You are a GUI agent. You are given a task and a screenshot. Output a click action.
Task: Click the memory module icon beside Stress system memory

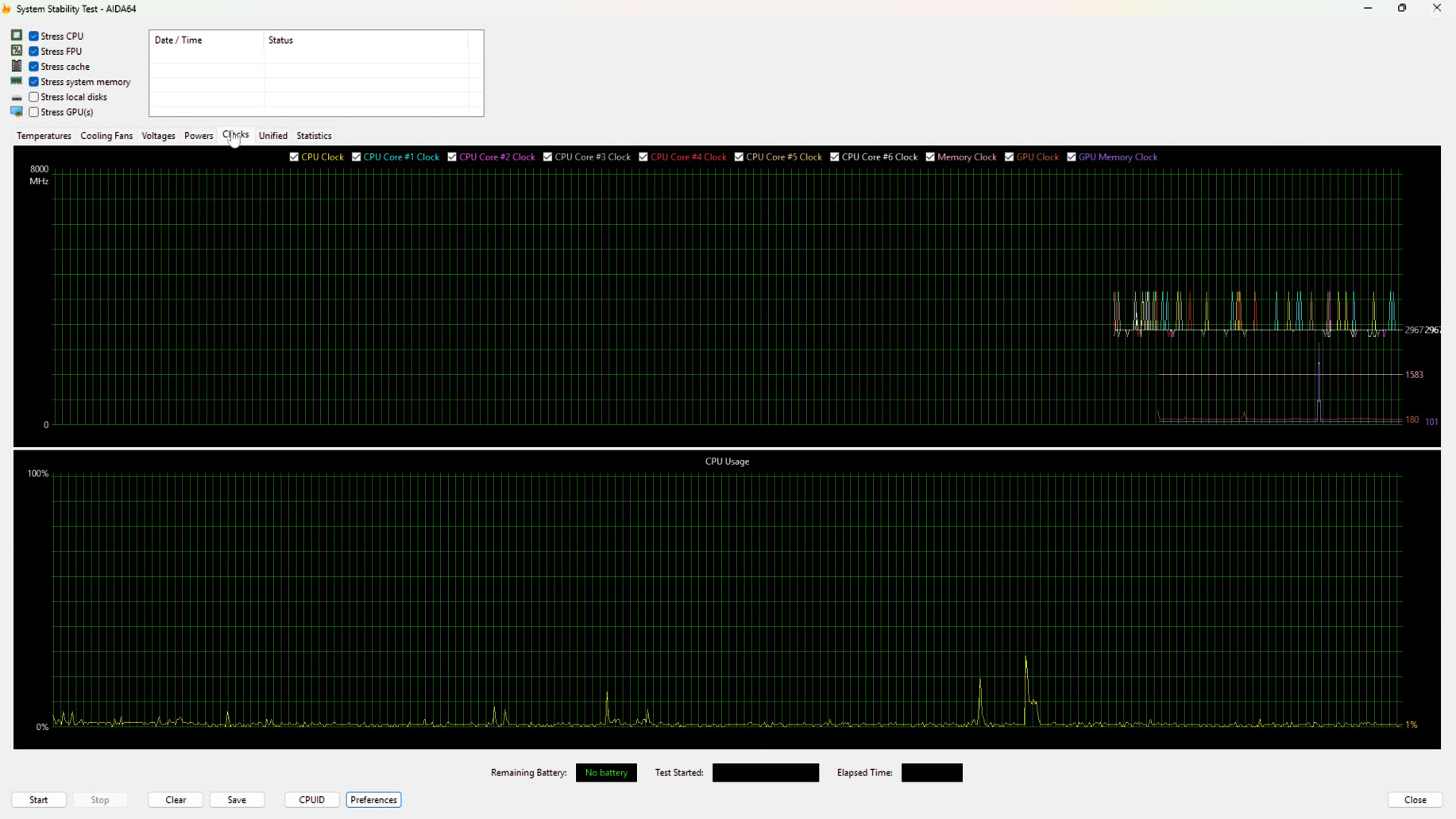click(17, 81)
